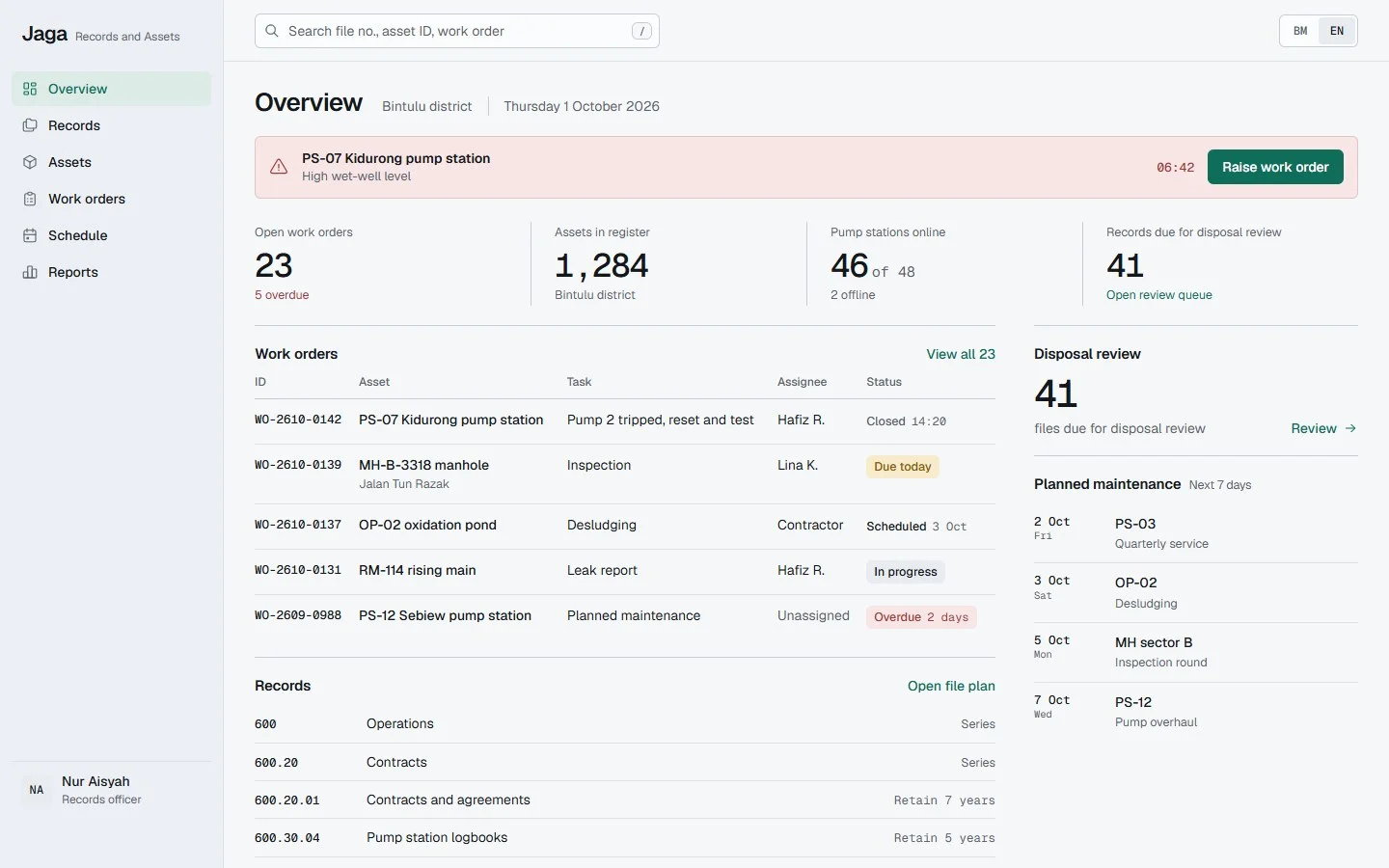Click the 5 overdue text
Image resolution: width=1389 pixels, height=868 pixels.
(282, 295)
